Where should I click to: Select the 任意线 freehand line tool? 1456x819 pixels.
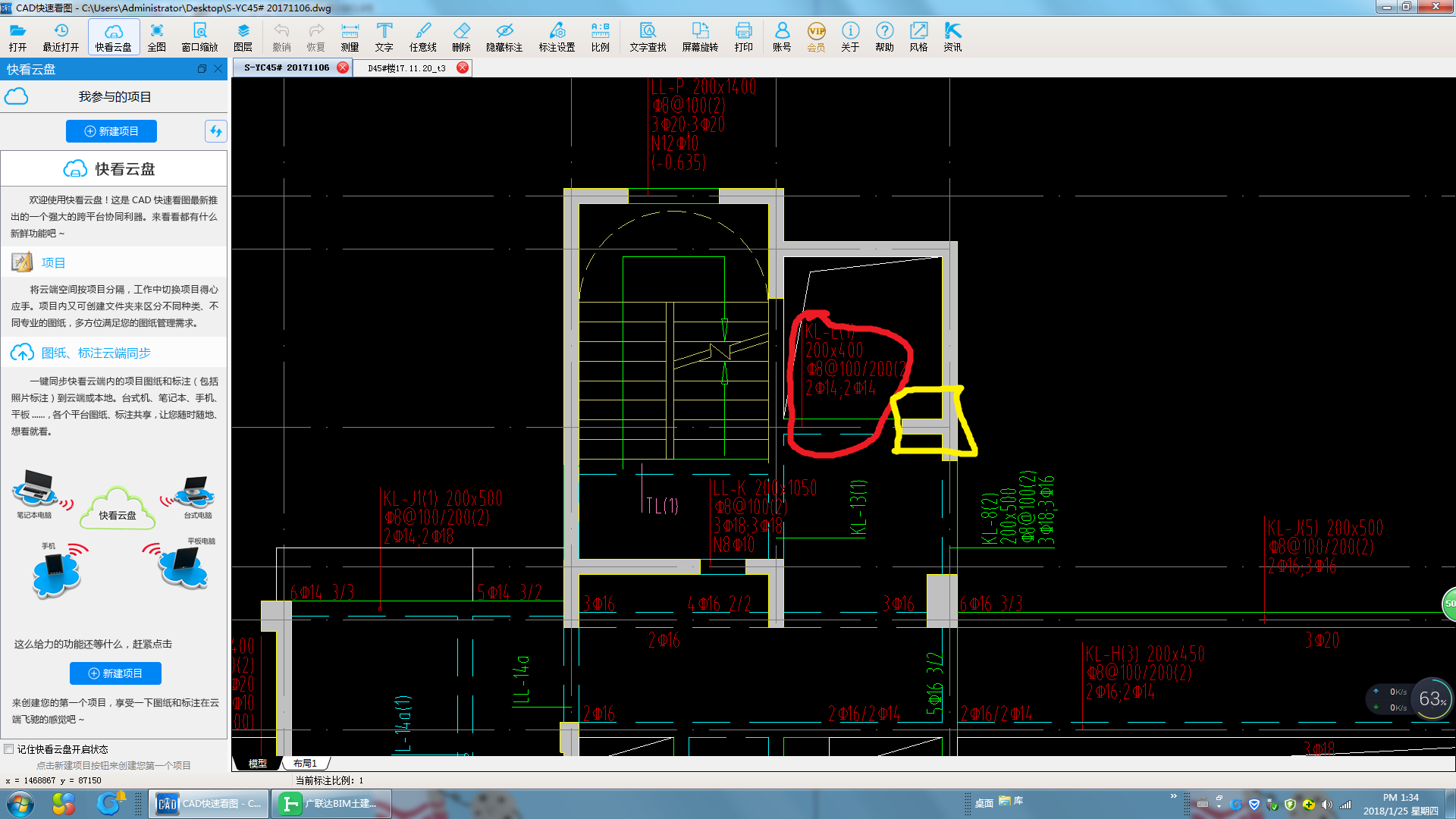pos(423,36)
